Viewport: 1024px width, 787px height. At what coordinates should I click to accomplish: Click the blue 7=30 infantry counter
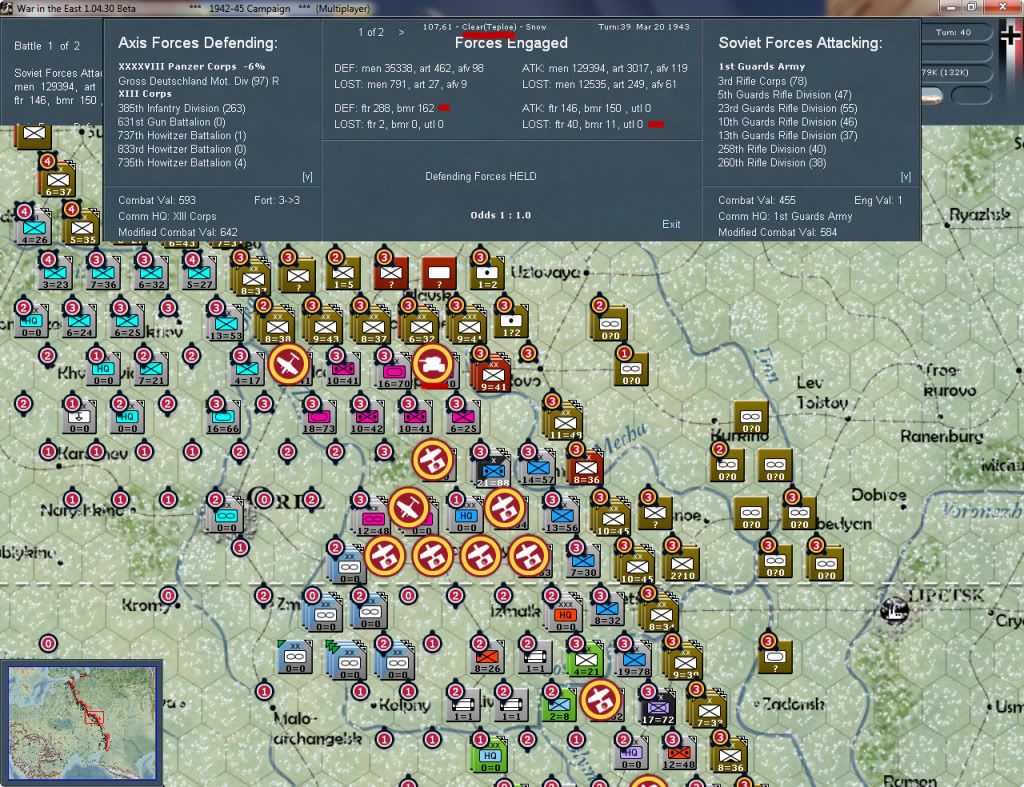tap(583, 562)
